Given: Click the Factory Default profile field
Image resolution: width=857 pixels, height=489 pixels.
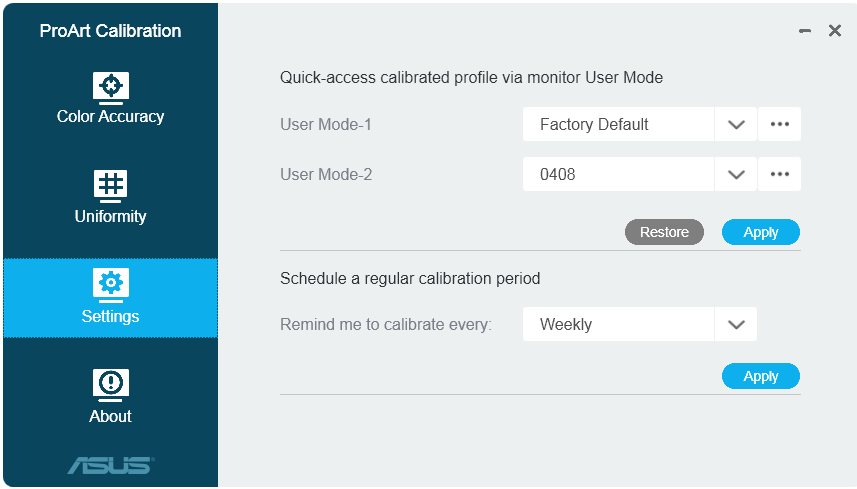Looking at the screenshot, I should (618, 124).
